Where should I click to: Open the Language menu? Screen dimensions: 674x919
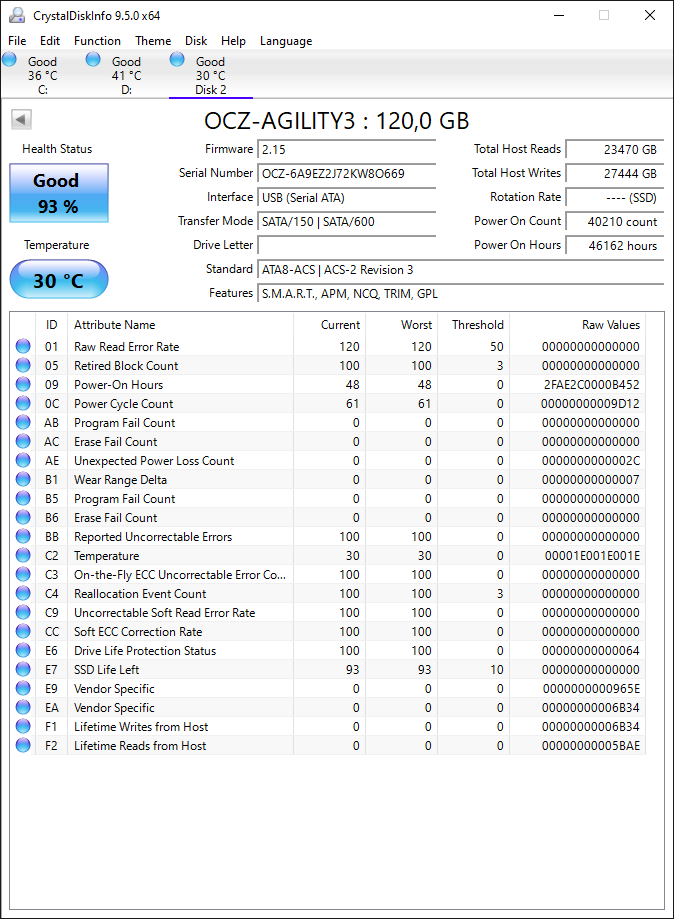[x=286, y=40]
